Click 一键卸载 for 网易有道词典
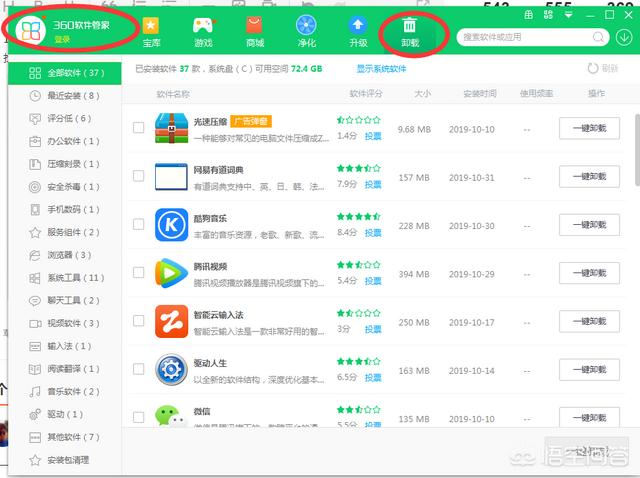640x478 pixels. [589, 177]
